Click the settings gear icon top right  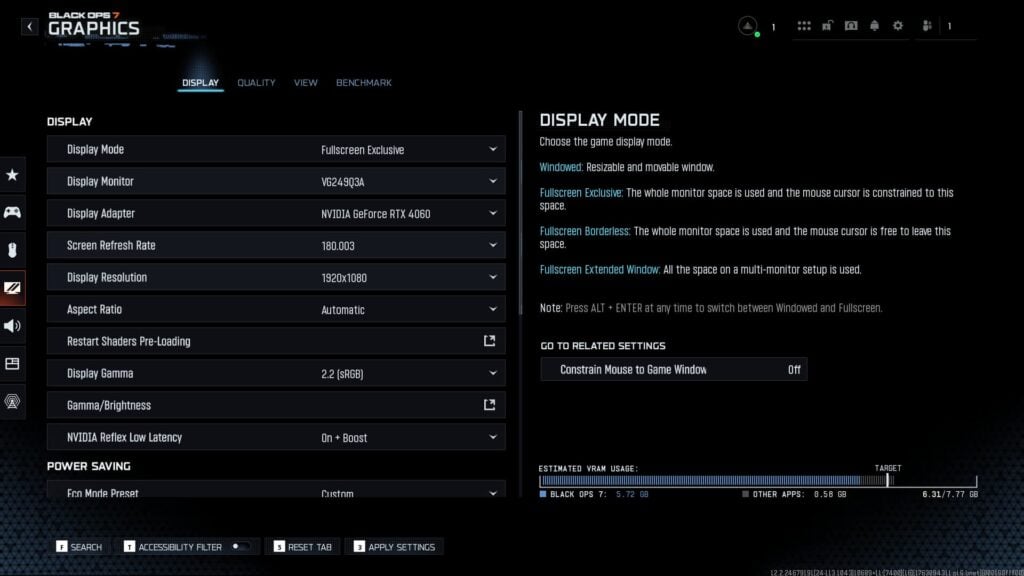tap(897, 25)
